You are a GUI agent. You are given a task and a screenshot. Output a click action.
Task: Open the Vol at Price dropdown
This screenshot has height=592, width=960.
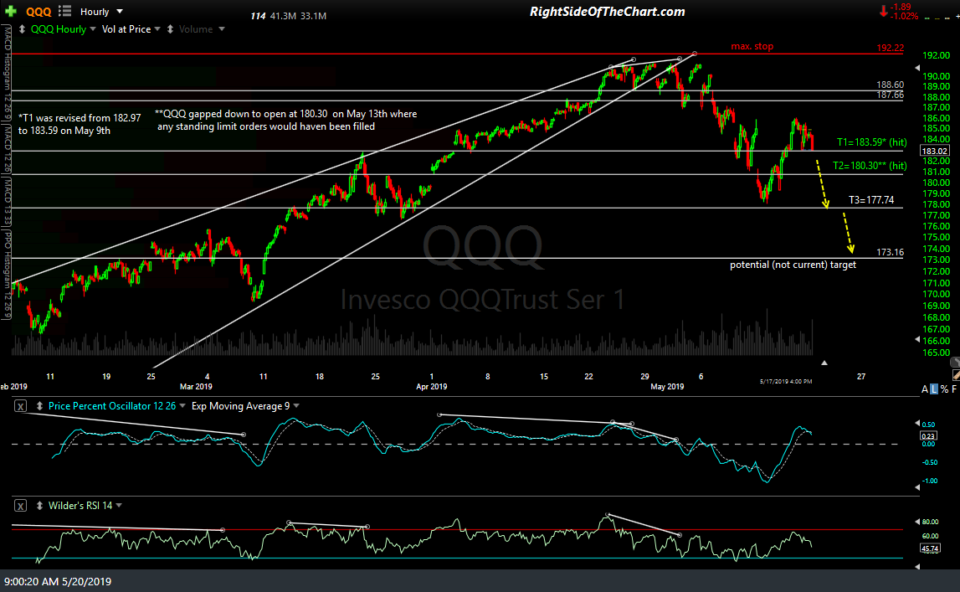point(157,28)
